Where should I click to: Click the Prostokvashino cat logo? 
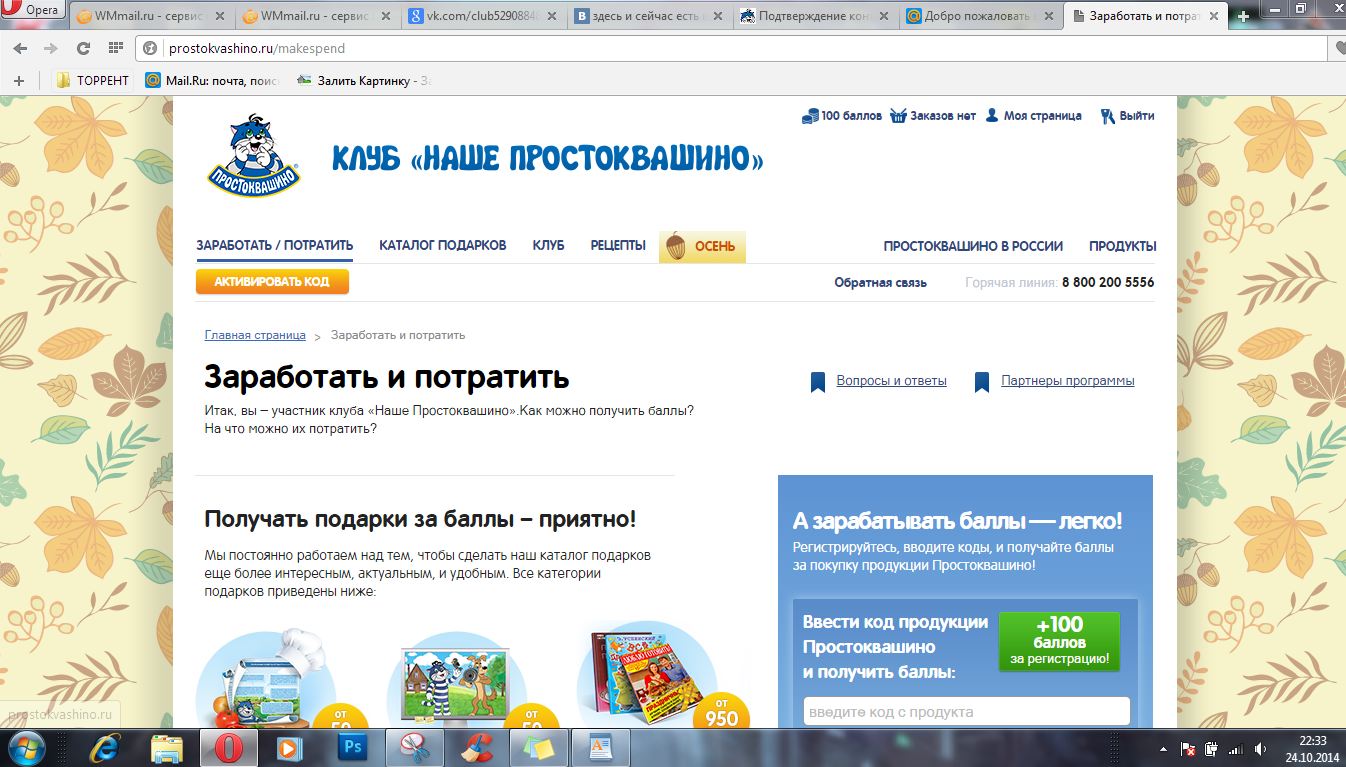coord(254,154)
